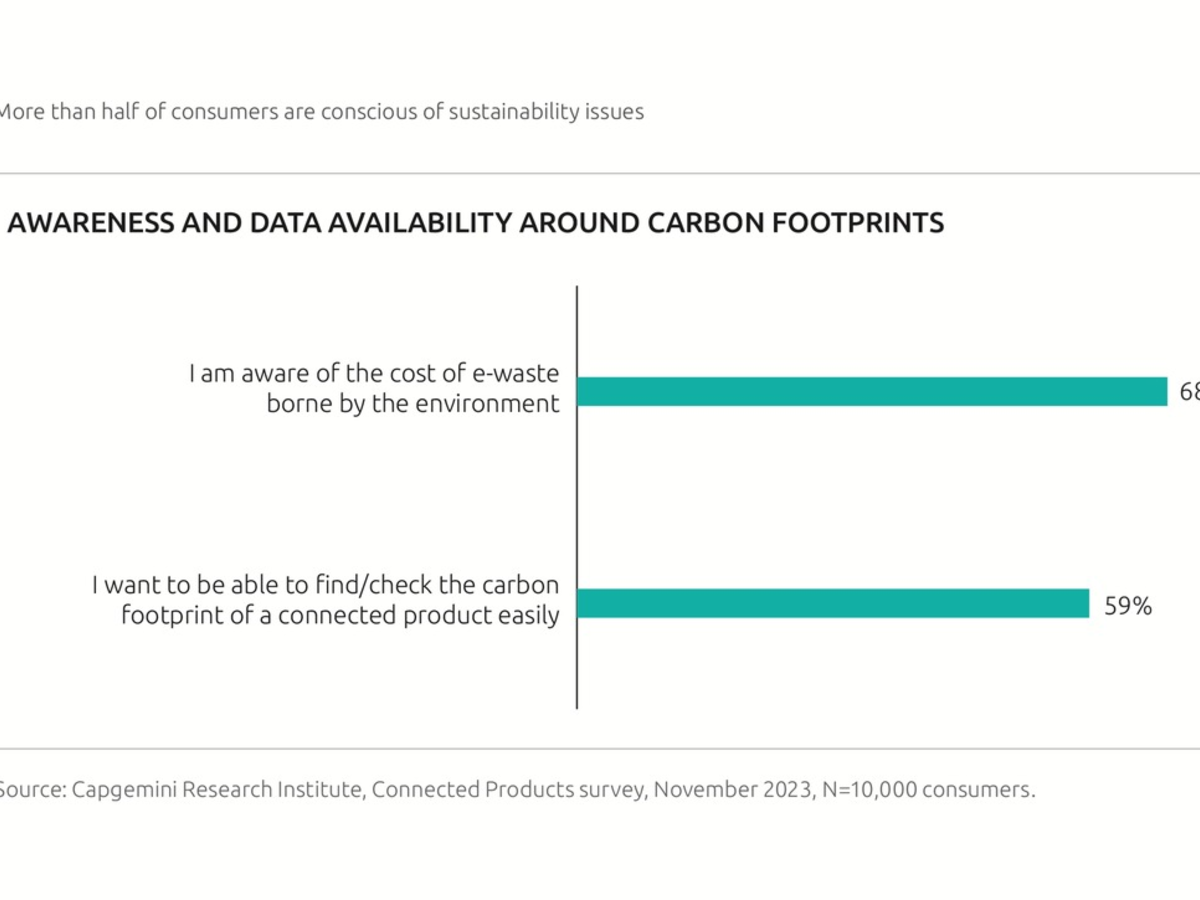Click the "I am aware of the cost of e-waste" label line

click(374, 374)
